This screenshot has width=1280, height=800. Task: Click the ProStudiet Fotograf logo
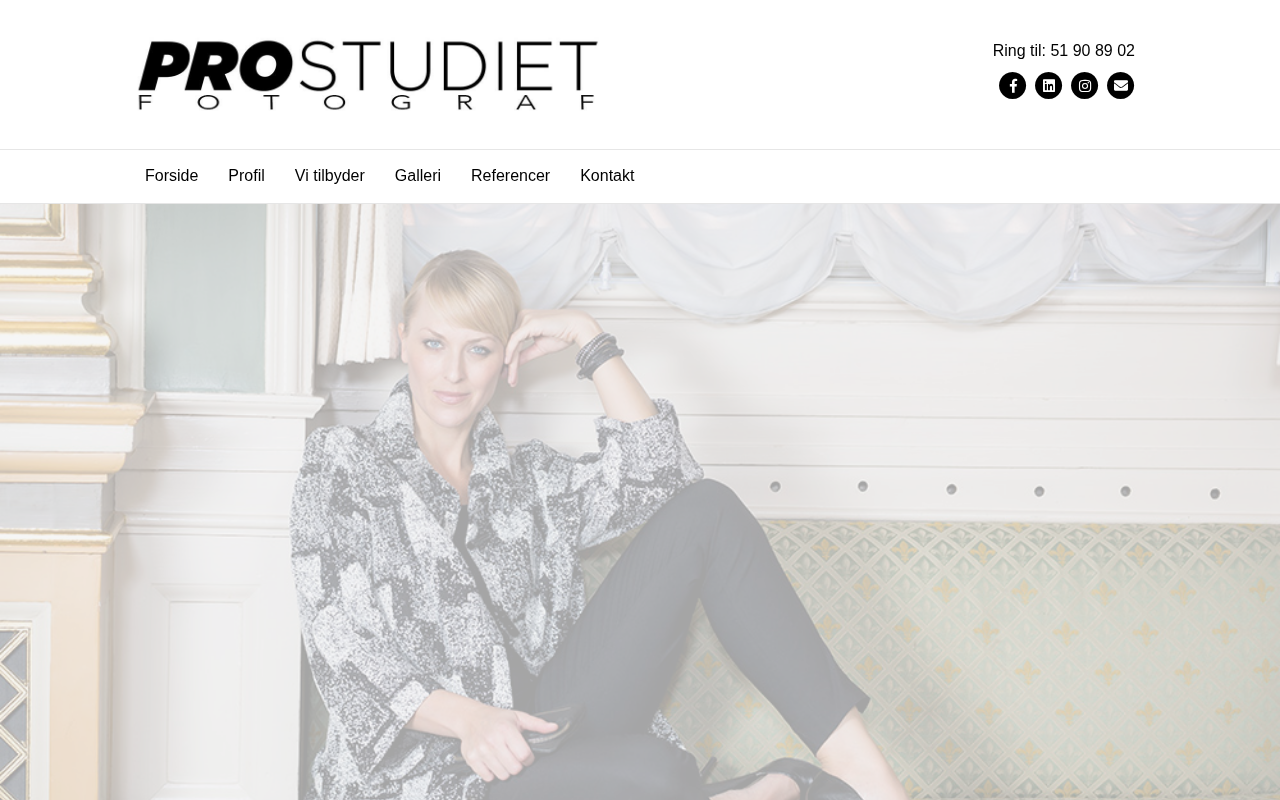coord(368,75)
